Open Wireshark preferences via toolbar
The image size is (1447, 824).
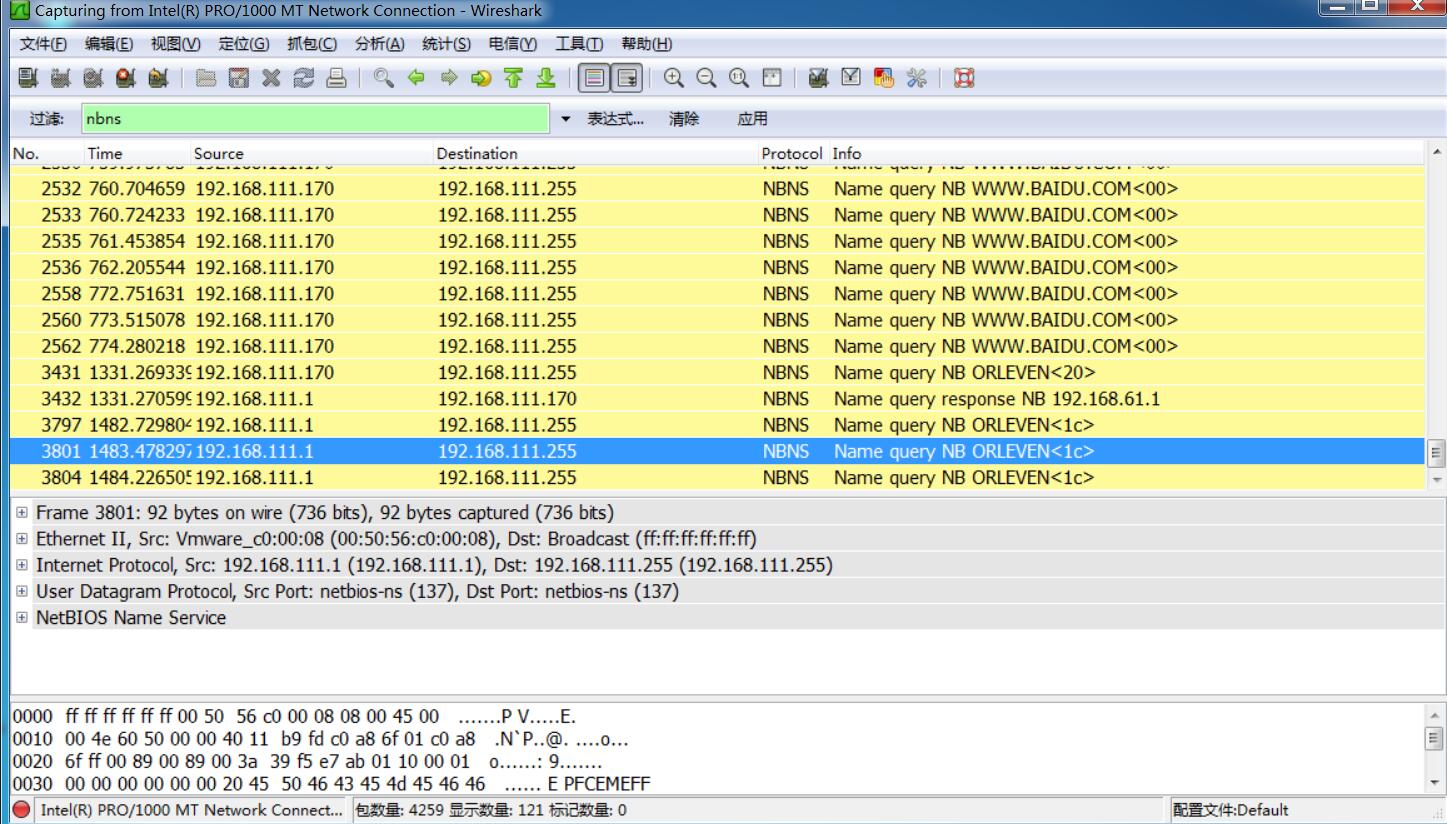(915, 77)
